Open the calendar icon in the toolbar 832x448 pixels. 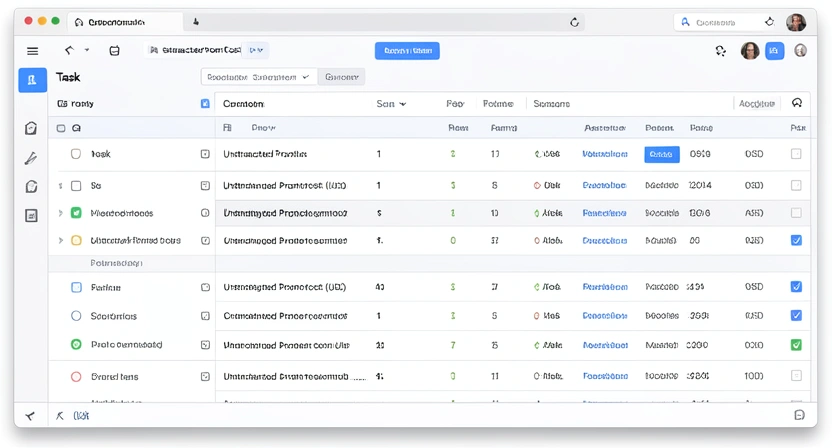114,51
